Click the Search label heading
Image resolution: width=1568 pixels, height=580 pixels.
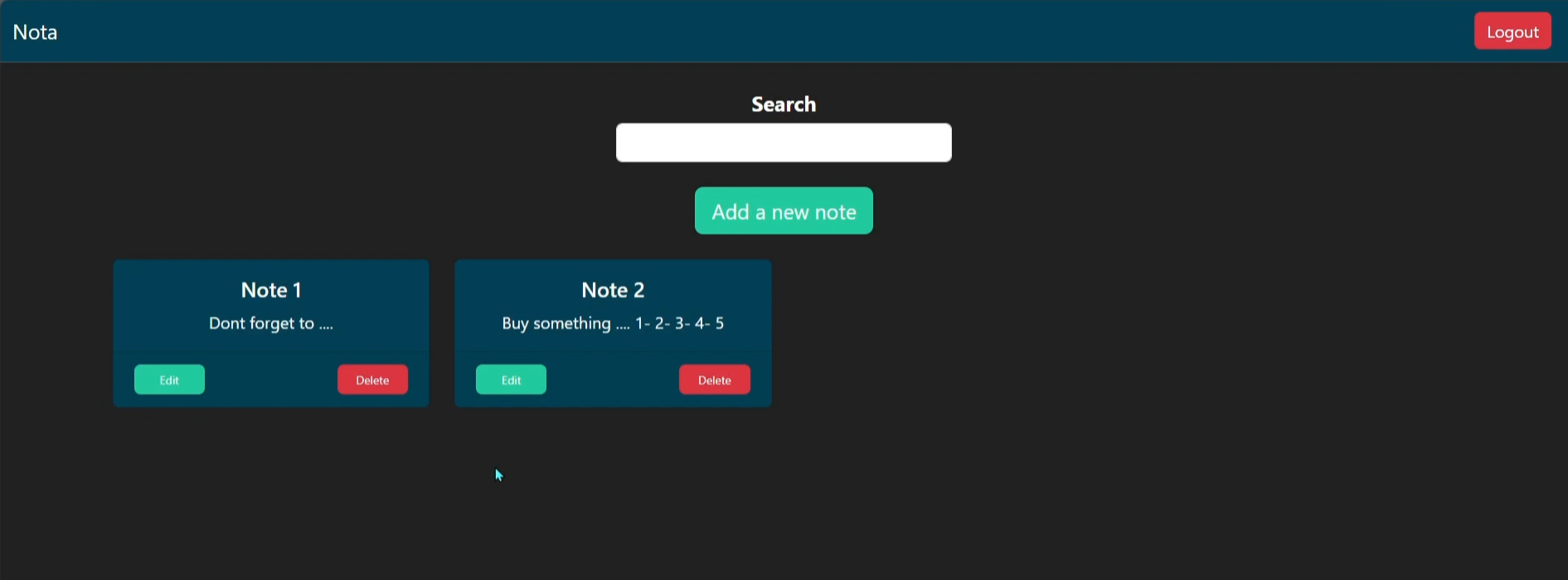point(783,104)
